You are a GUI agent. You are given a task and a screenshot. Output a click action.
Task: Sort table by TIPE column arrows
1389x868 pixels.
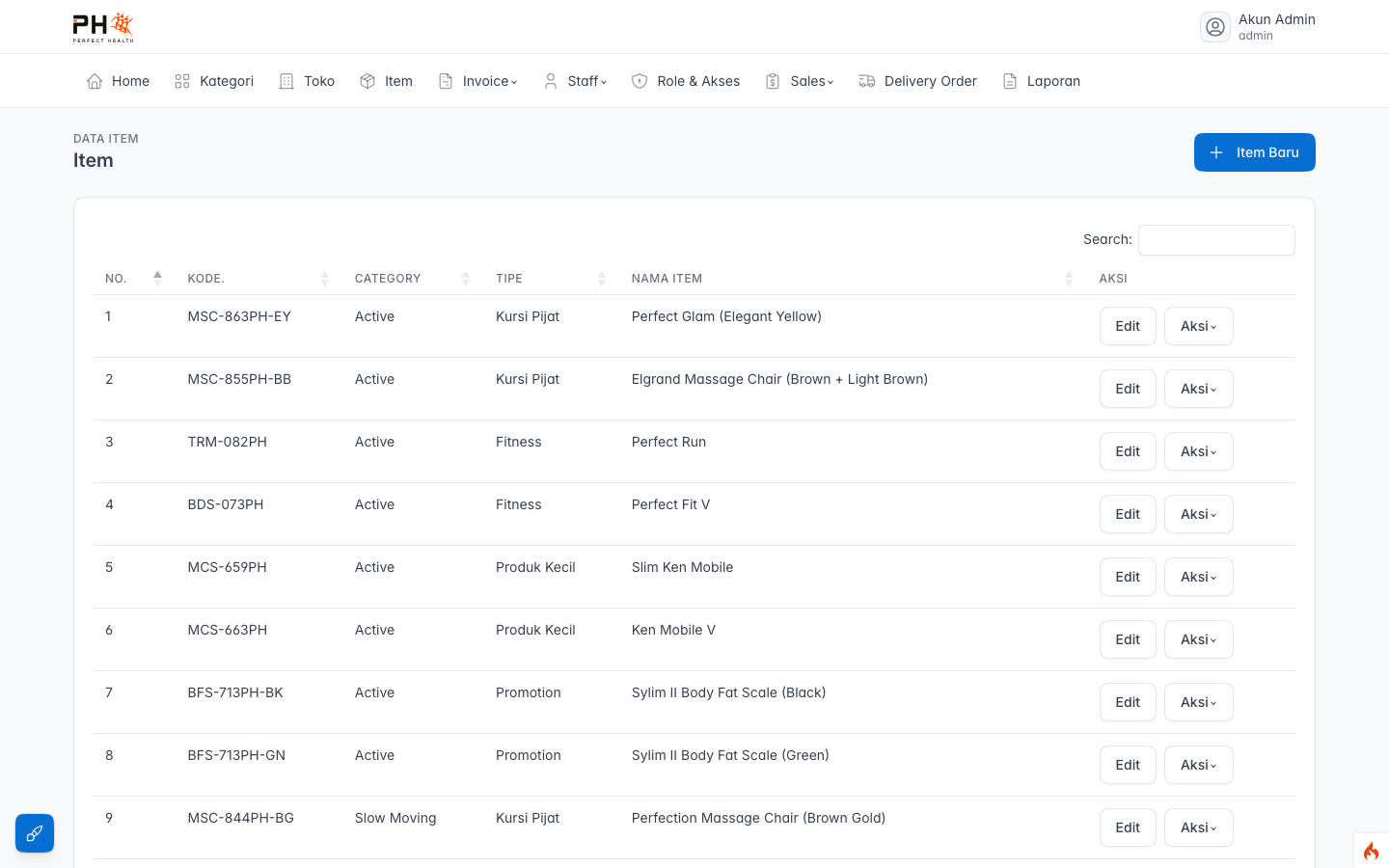coord(602,279)
